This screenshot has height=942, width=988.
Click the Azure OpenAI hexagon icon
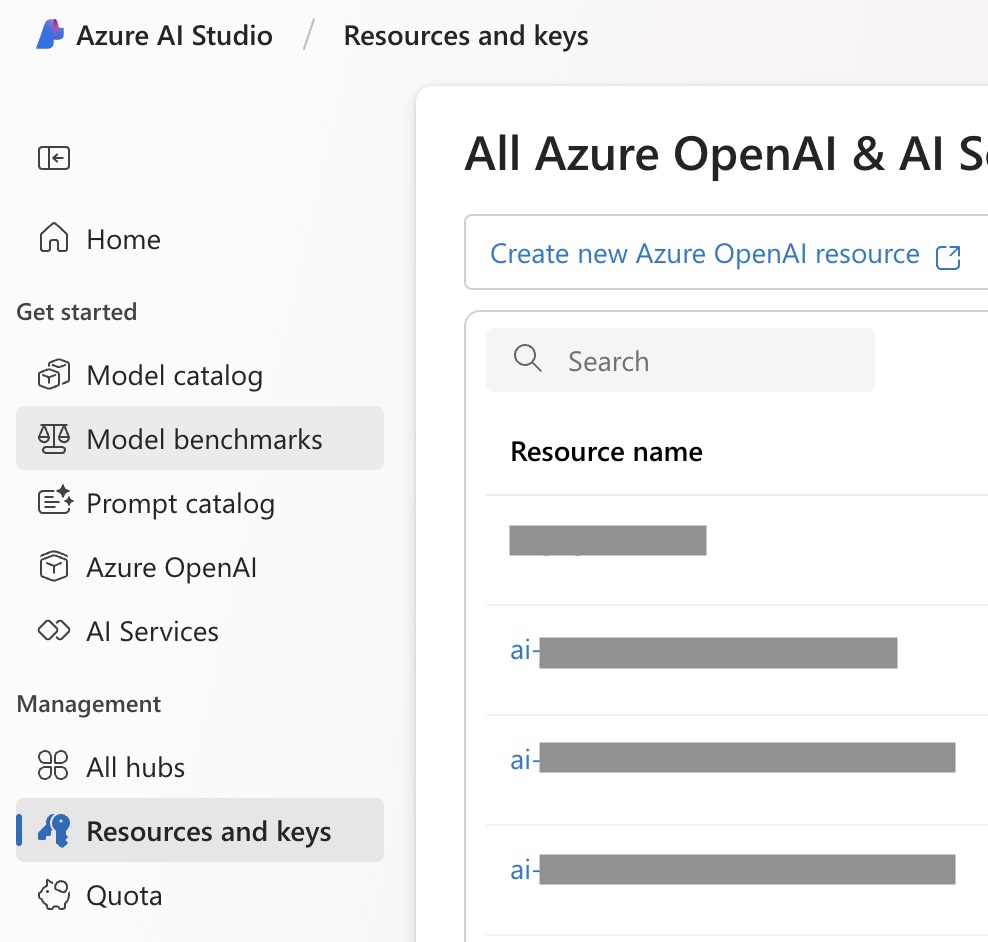[54, 567]
